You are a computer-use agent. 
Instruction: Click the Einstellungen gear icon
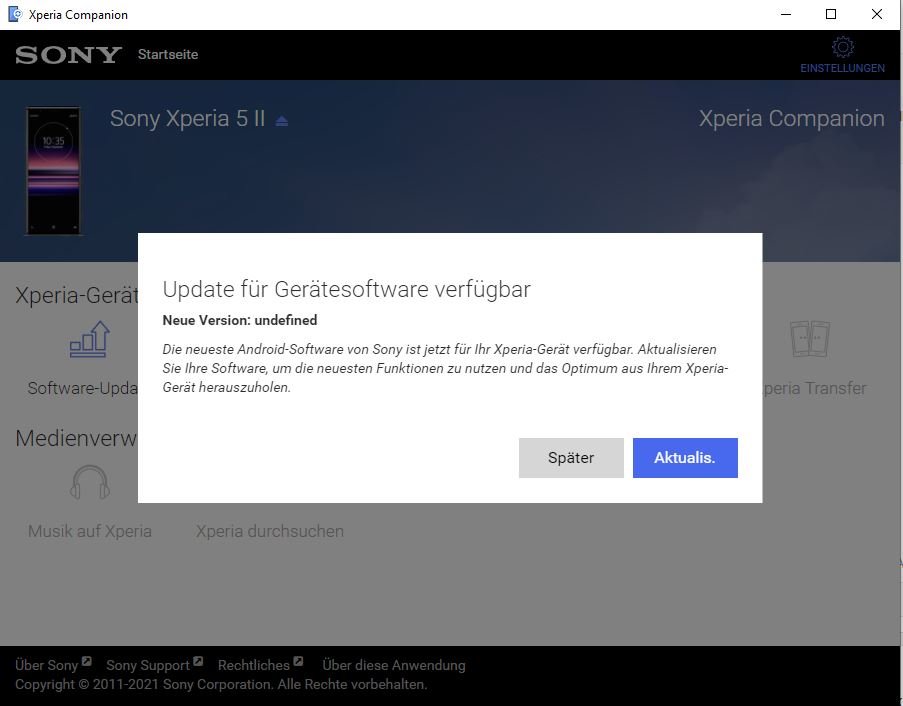842,47
